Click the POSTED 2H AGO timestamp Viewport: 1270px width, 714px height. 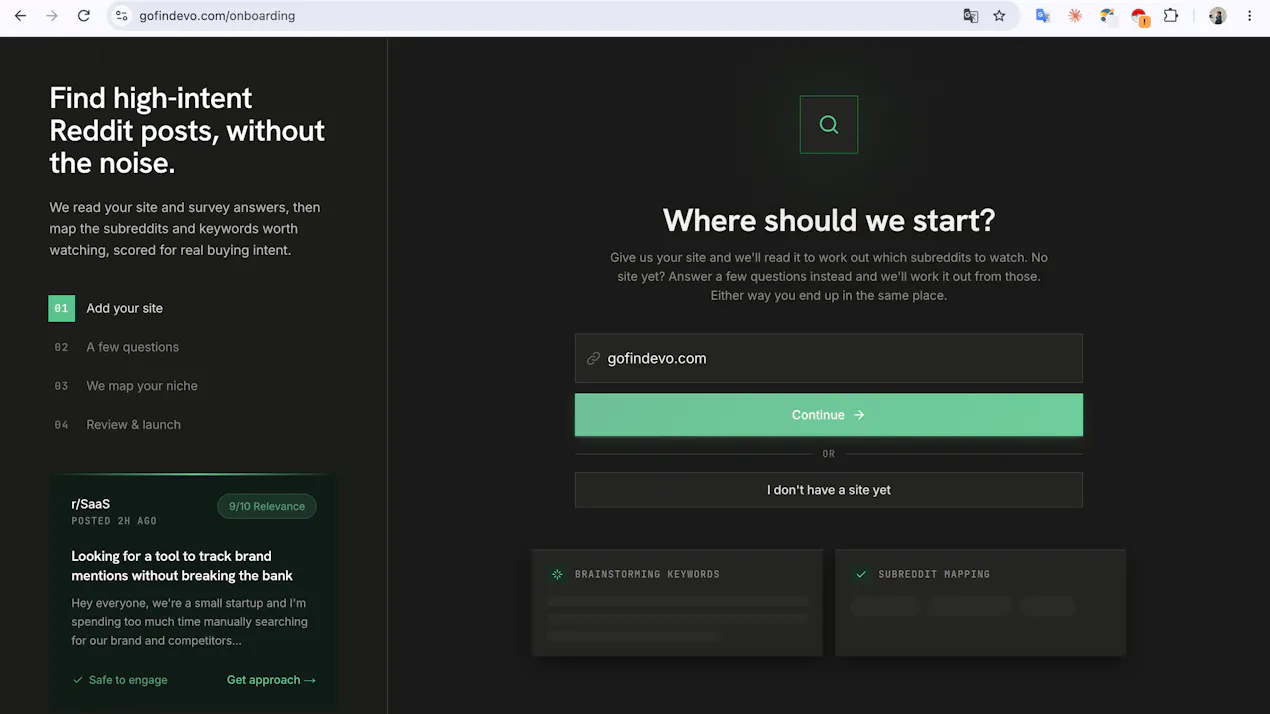tap(114, 521)
